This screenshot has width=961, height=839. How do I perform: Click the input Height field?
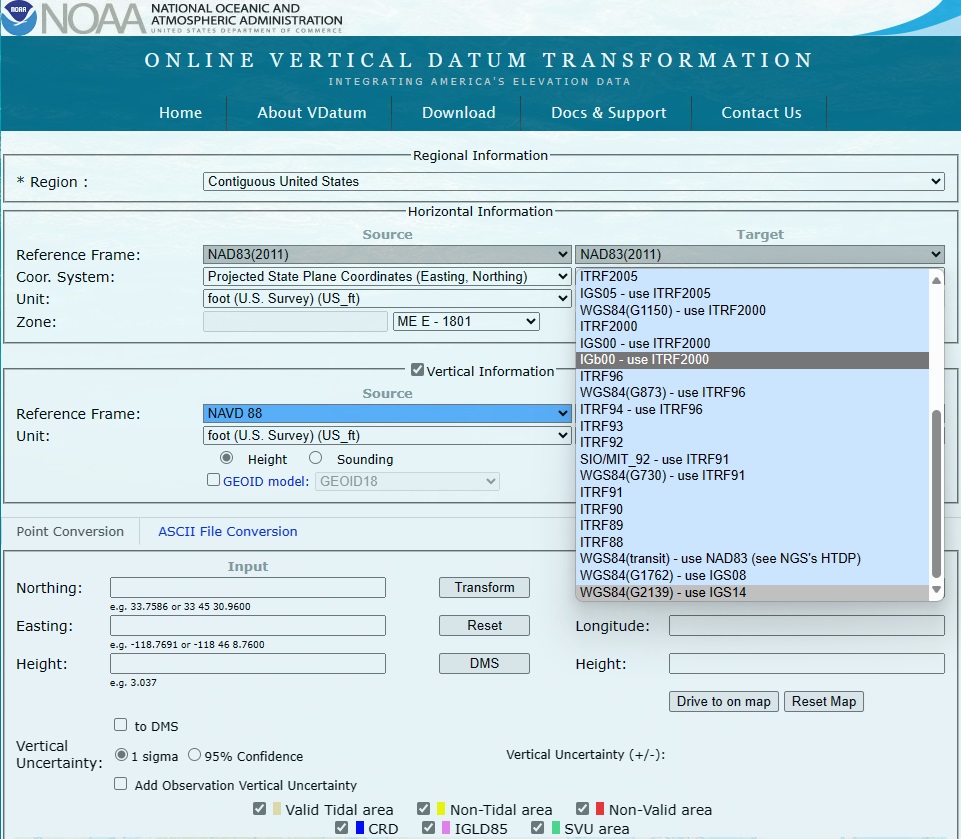pos(248,663)
